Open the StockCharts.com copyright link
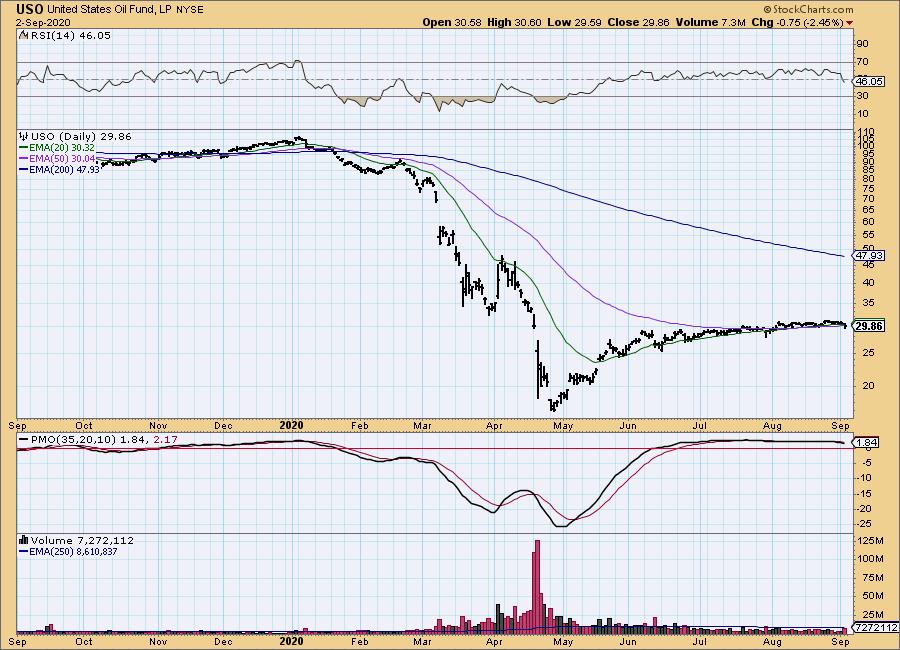This screenshot has height=650, width=900. 808,9
